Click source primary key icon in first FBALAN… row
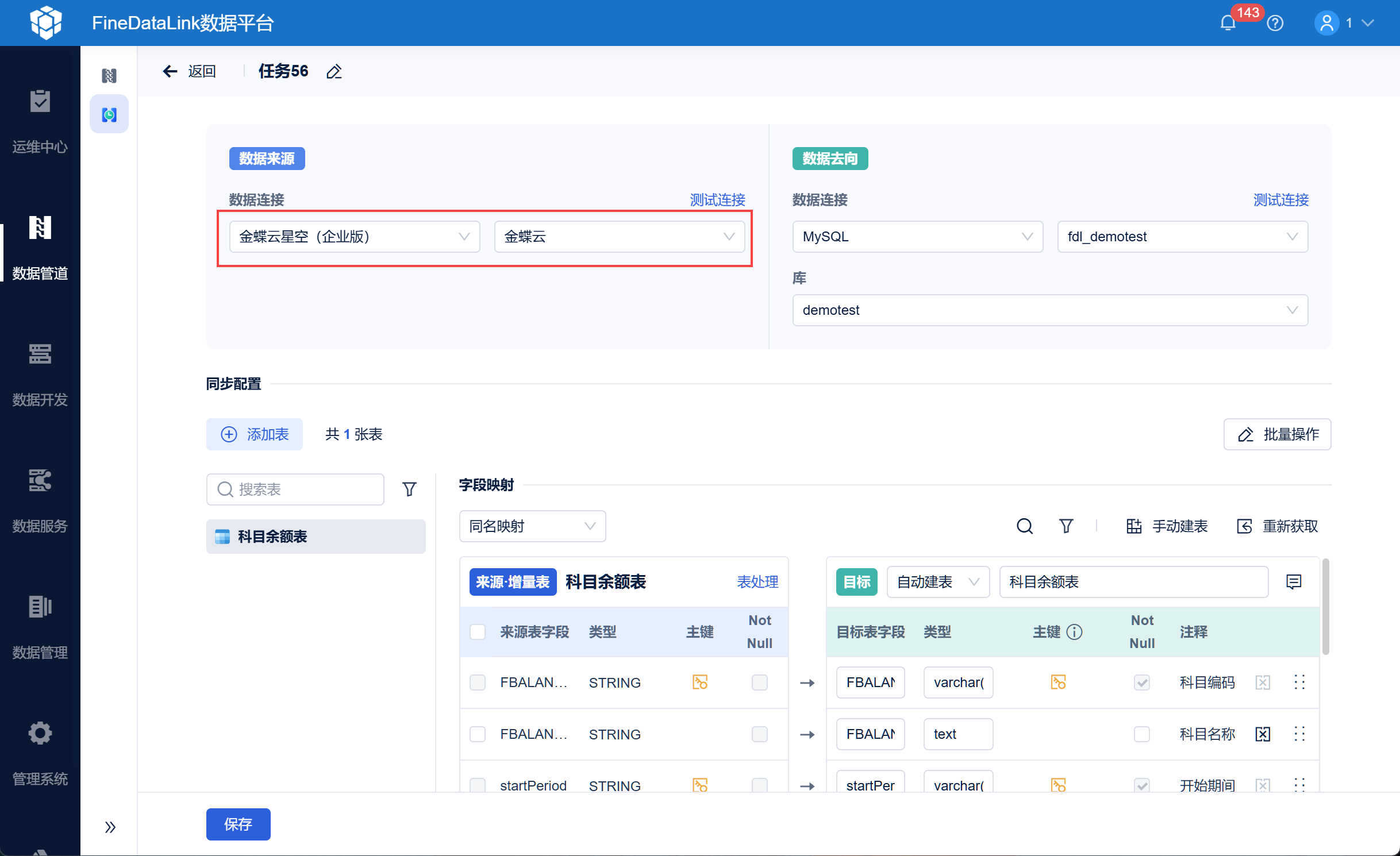Screen dimensions: 1400x856 point(700,683)
